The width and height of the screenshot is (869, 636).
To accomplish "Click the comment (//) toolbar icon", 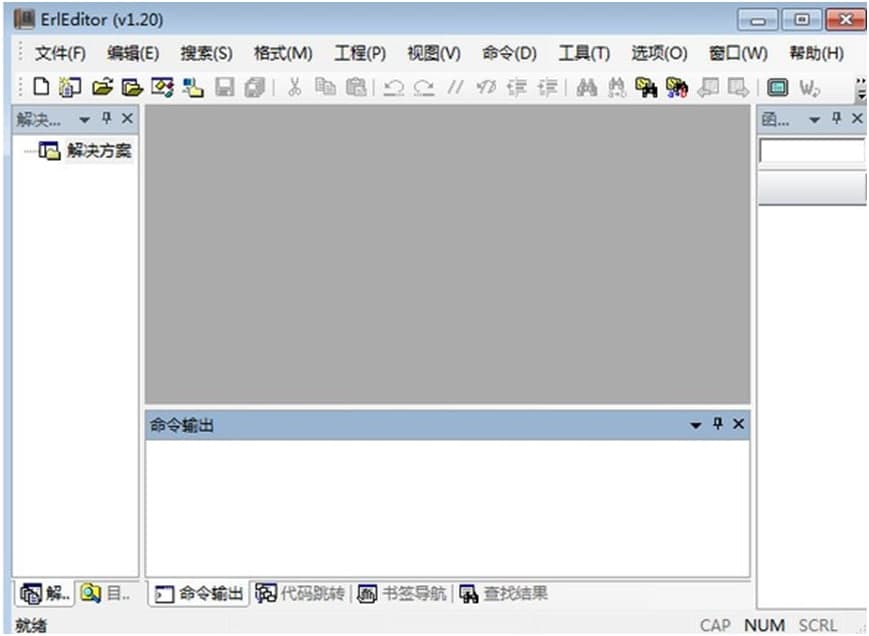I will (455, 88).
